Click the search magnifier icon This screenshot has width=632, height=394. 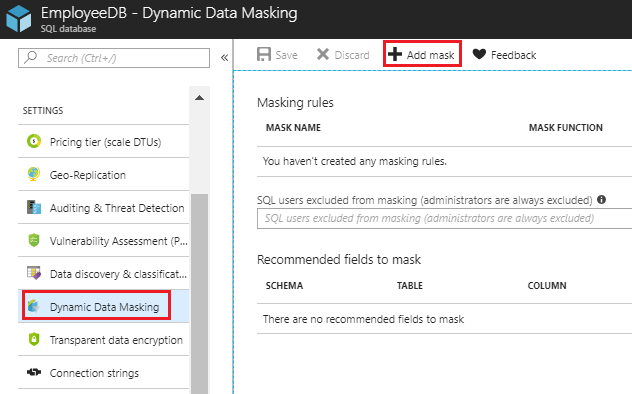pyautogui.click(x=30, y=57)
